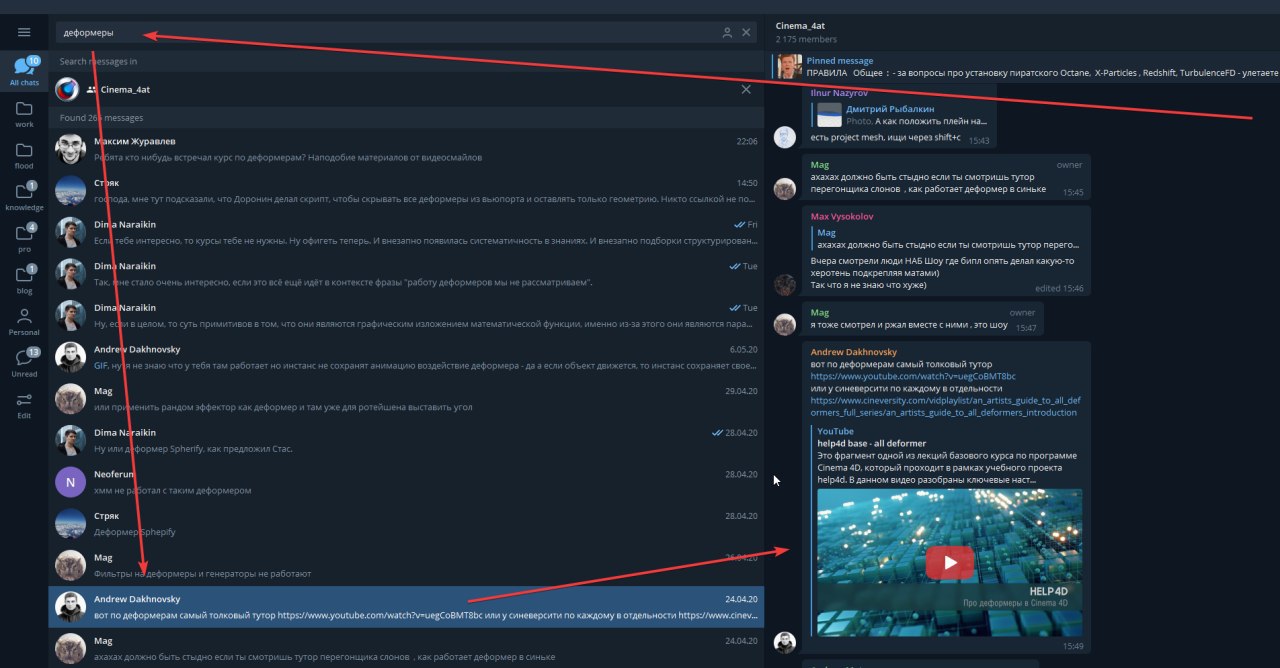Open the Mag result from 24.04.20

(x=406, y=648)
